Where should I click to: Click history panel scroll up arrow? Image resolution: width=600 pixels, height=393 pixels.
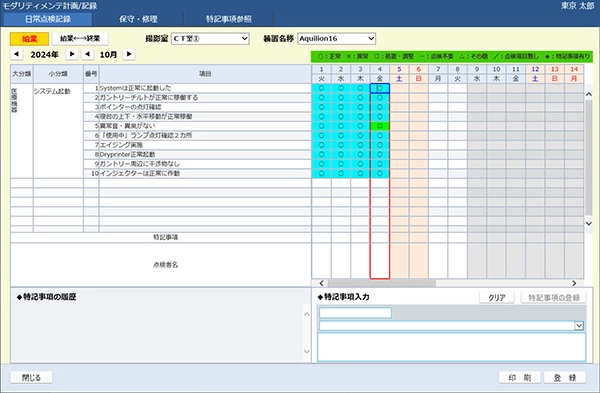pos(307,314)
